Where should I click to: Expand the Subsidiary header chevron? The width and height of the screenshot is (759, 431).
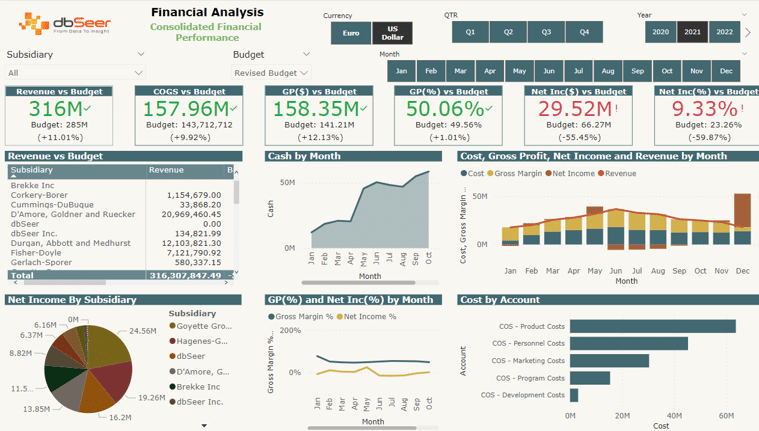141,54
